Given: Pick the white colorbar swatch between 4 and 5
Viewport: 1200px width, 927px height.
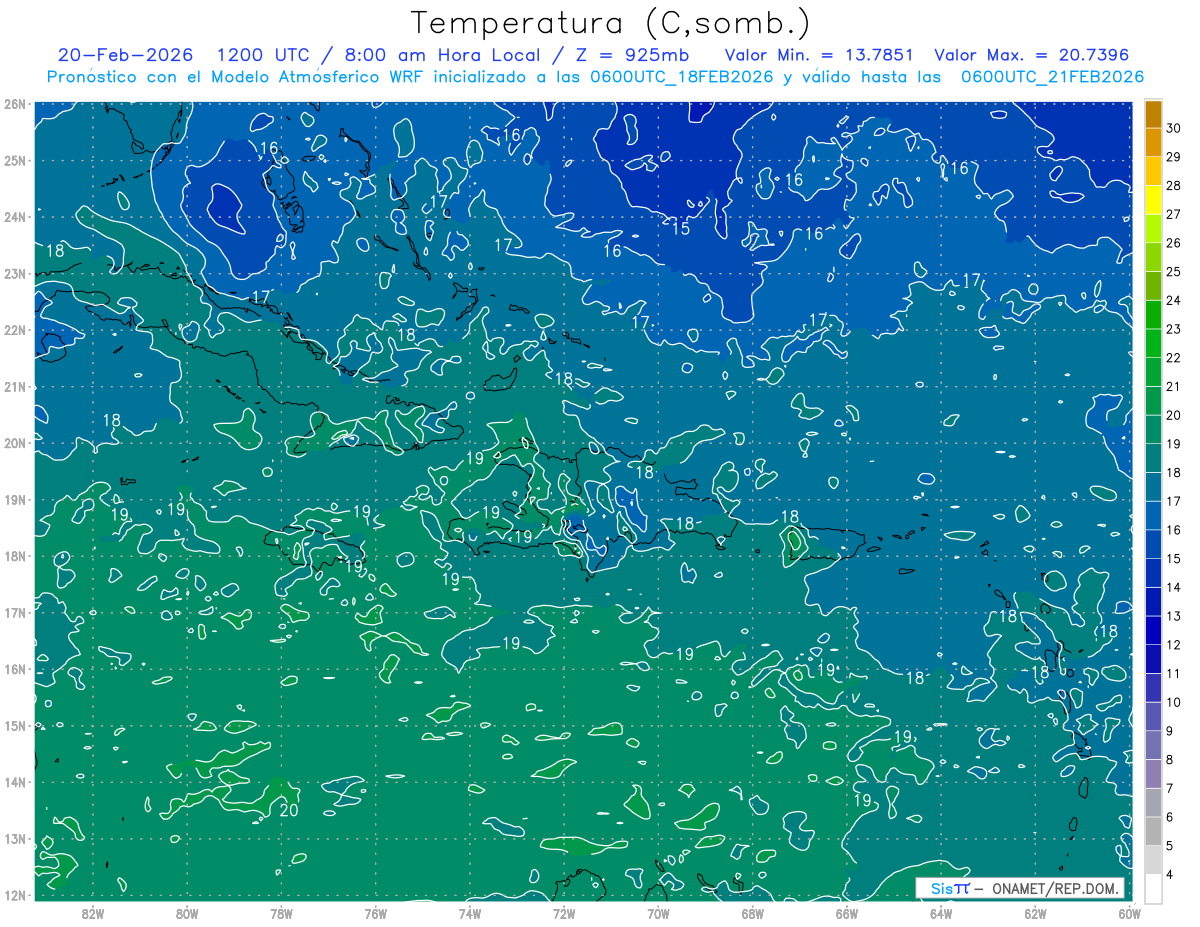Looking at the screenshot, I should tap(1153, 861).
